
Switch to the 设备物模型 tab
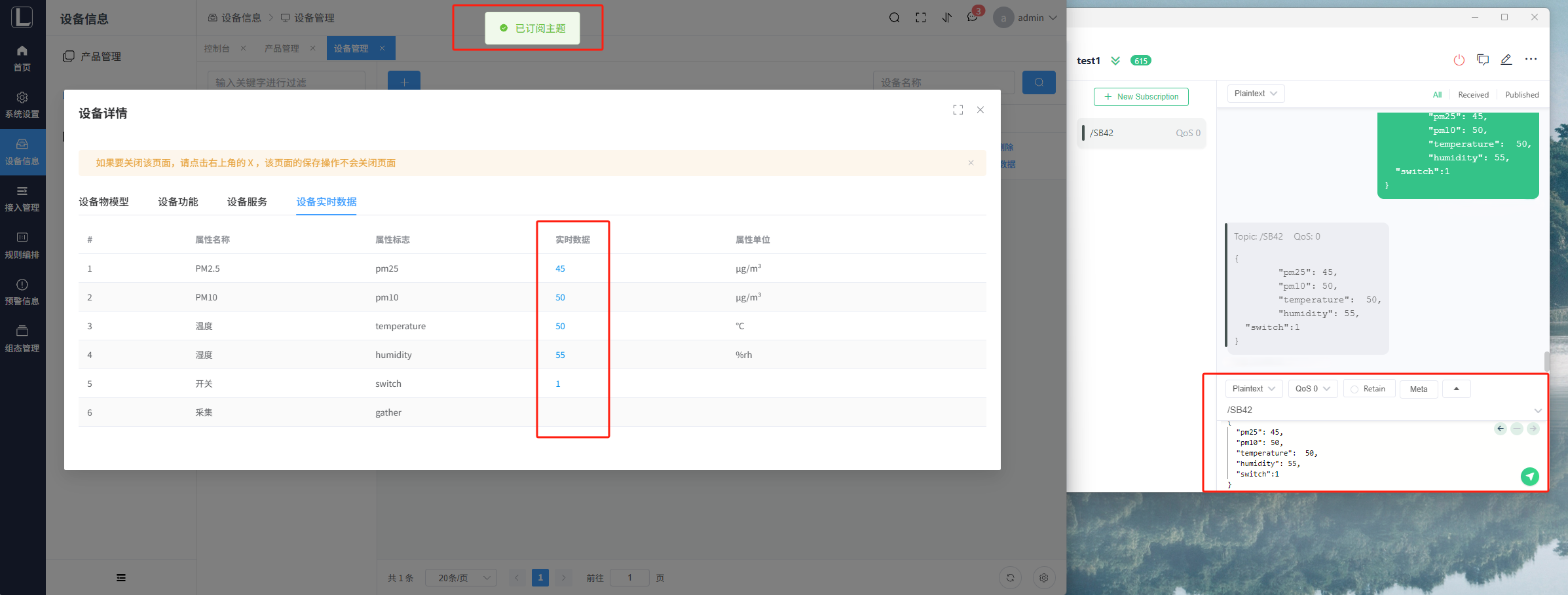point(103,202)
